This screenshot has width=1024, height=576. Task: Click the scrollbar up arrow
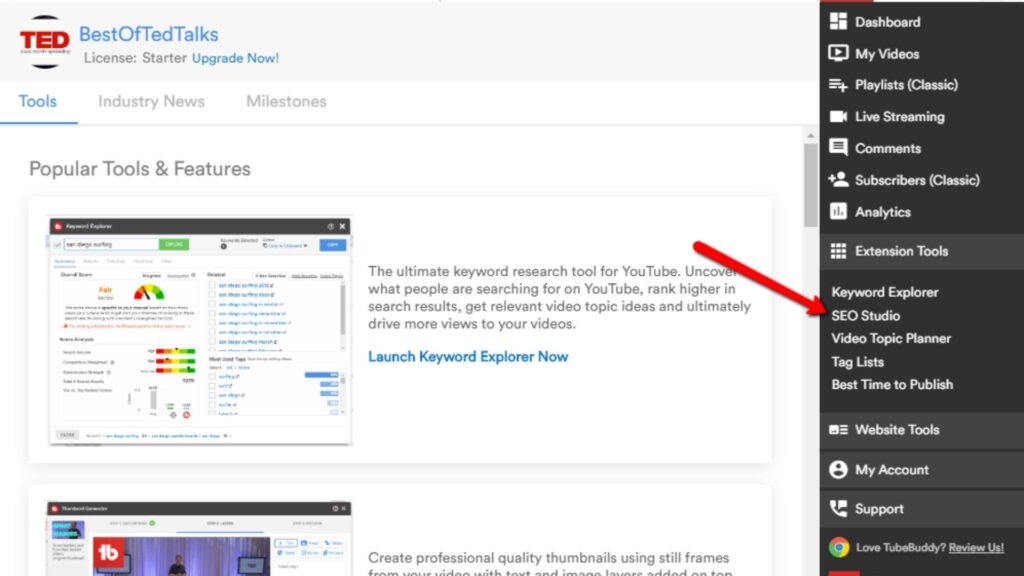(810, 136)
